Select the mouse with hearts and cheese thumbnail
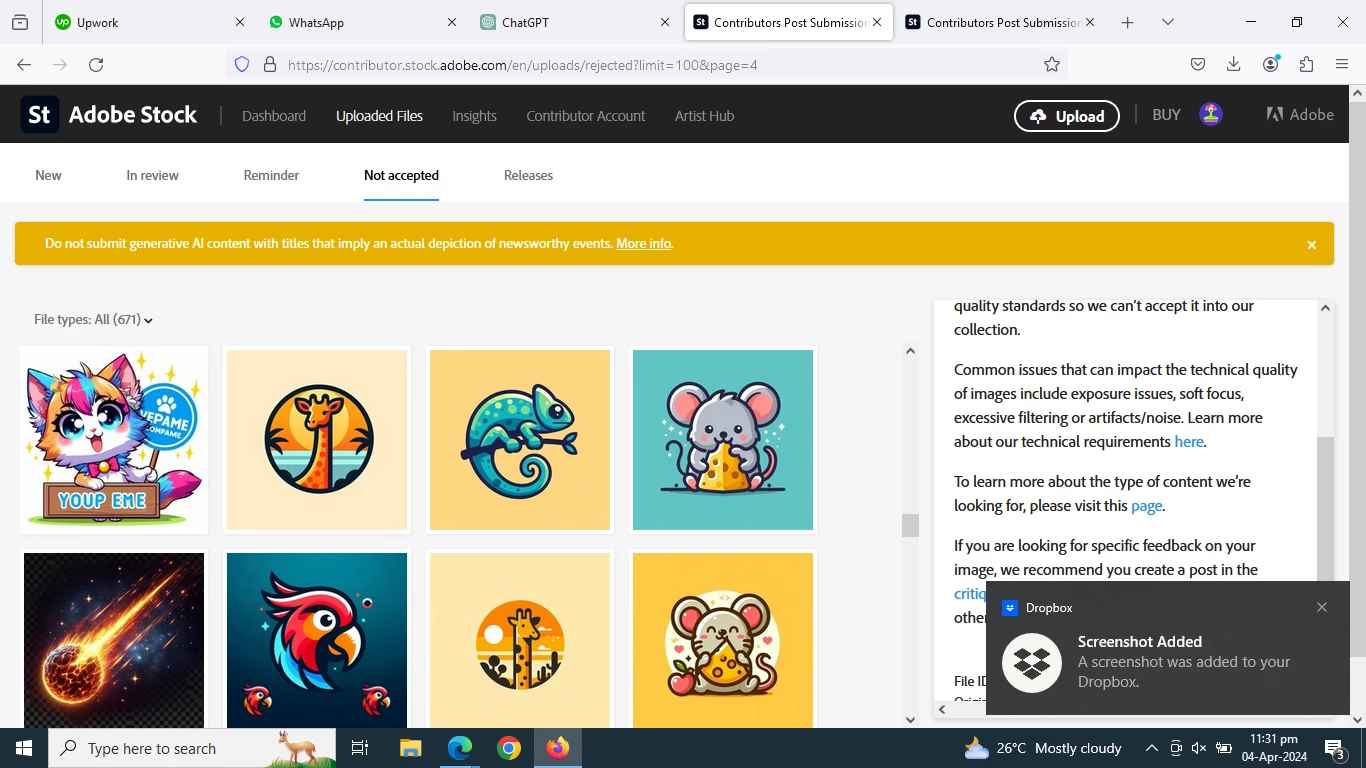1366x768 pixels. (723, 640)
